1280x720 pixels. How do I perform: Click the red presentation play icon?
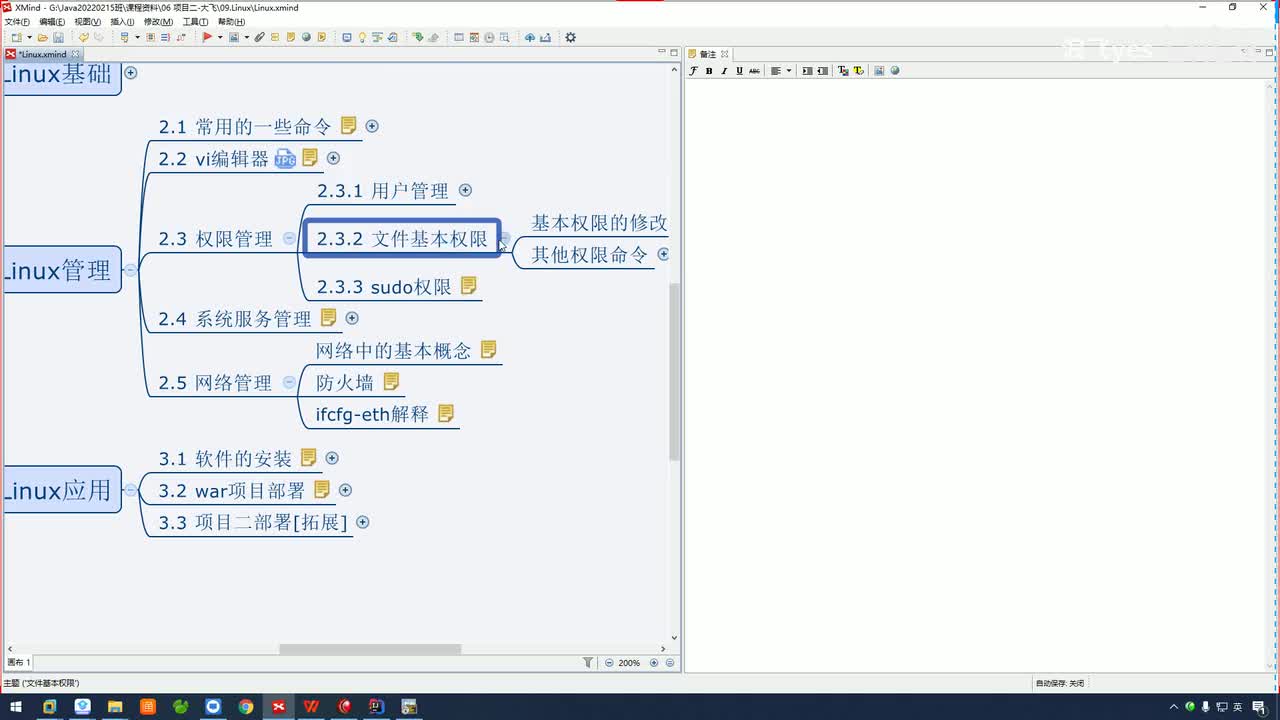point(207,38)
